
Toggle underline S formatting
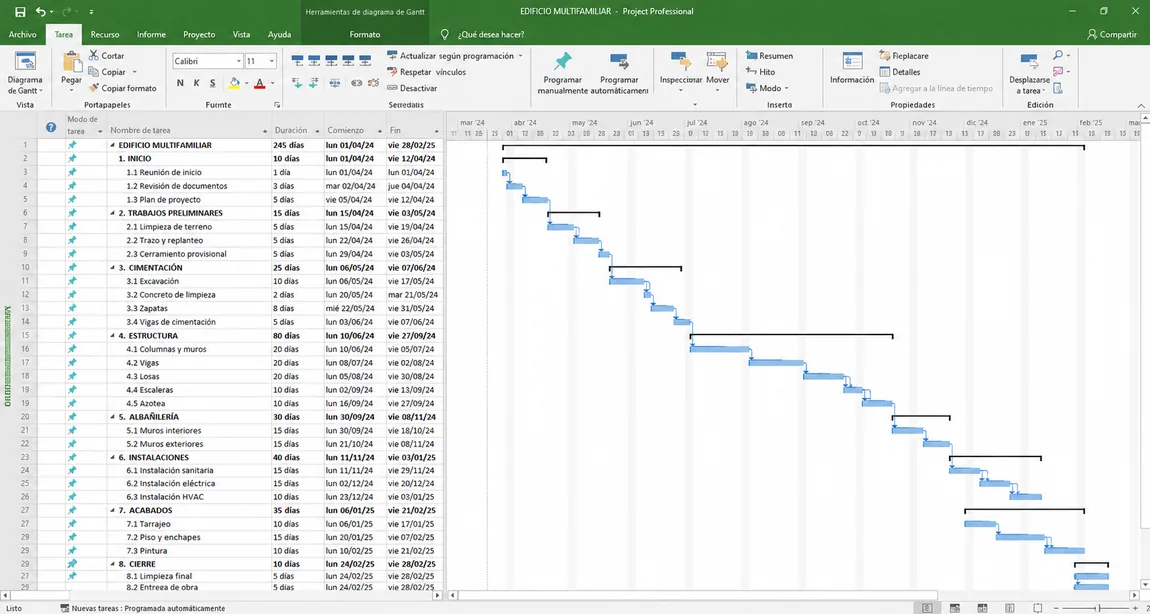[213, 84]
